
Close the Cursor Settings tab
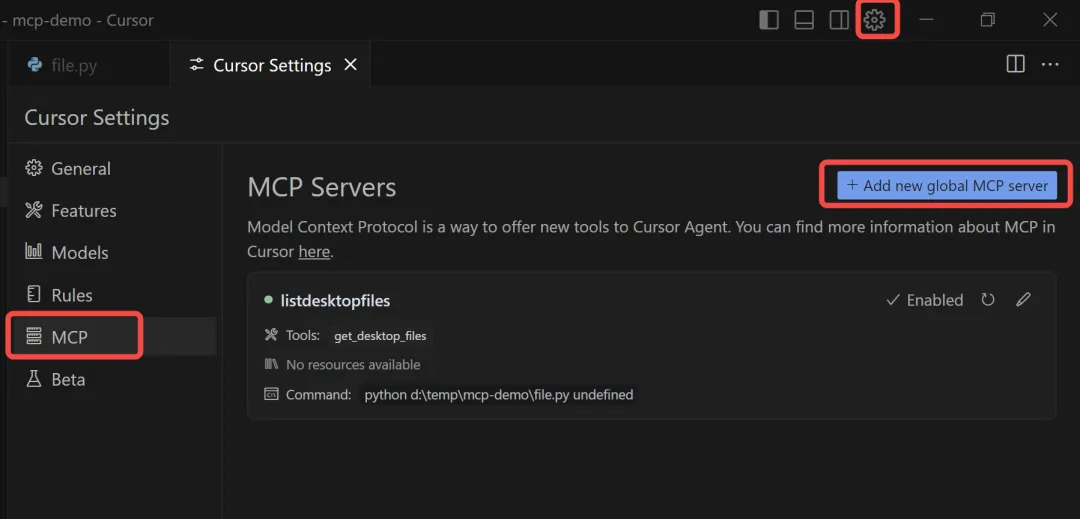(351, 65)
